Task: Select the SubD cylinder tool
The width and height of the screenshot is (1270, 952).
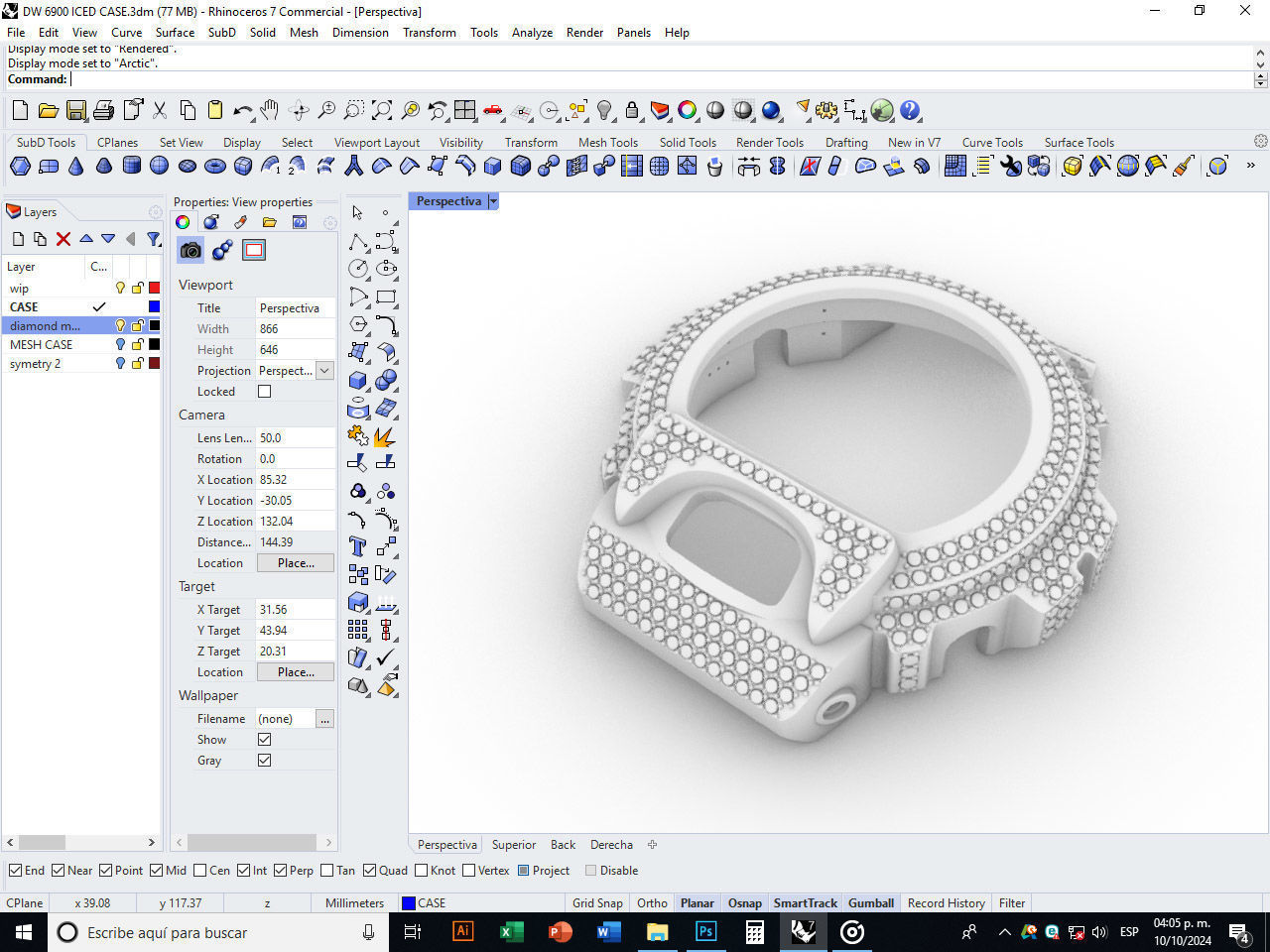Action: (x=132, y=166)
